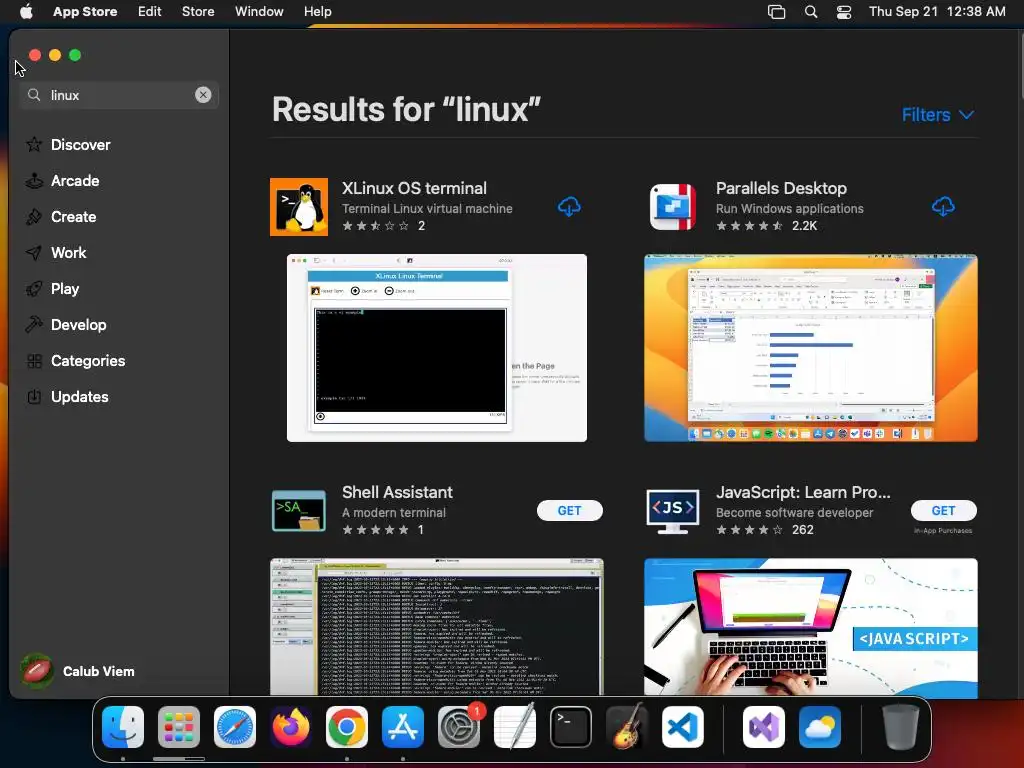Click the Parallels Desktop title

[781, 188]
